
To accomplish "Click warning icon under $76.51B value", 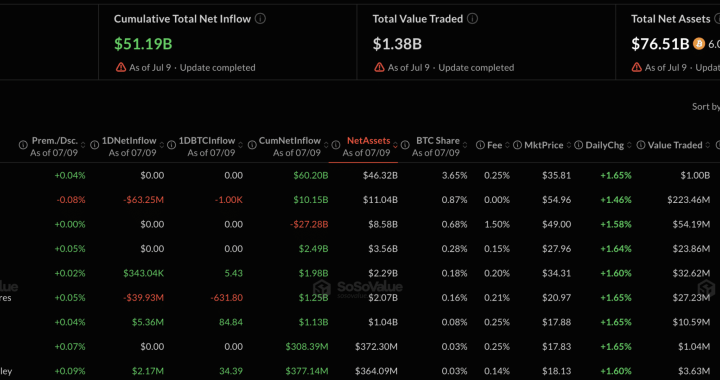I will (x=637, y=67).
